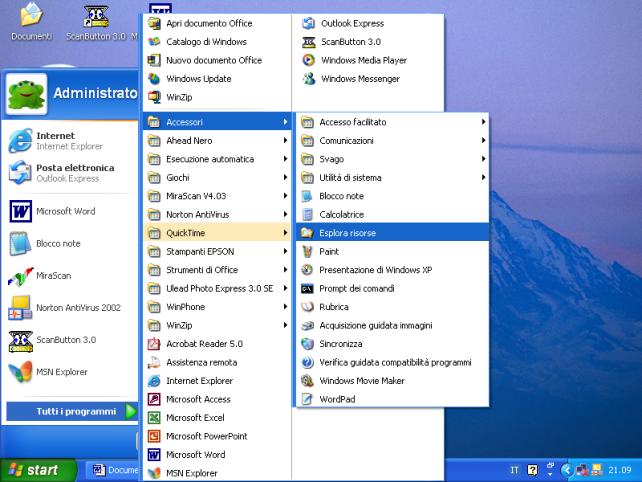Click the IT language indicator in tray
Image resolution: width=642 pixels, height=482 pixels.
514,470
